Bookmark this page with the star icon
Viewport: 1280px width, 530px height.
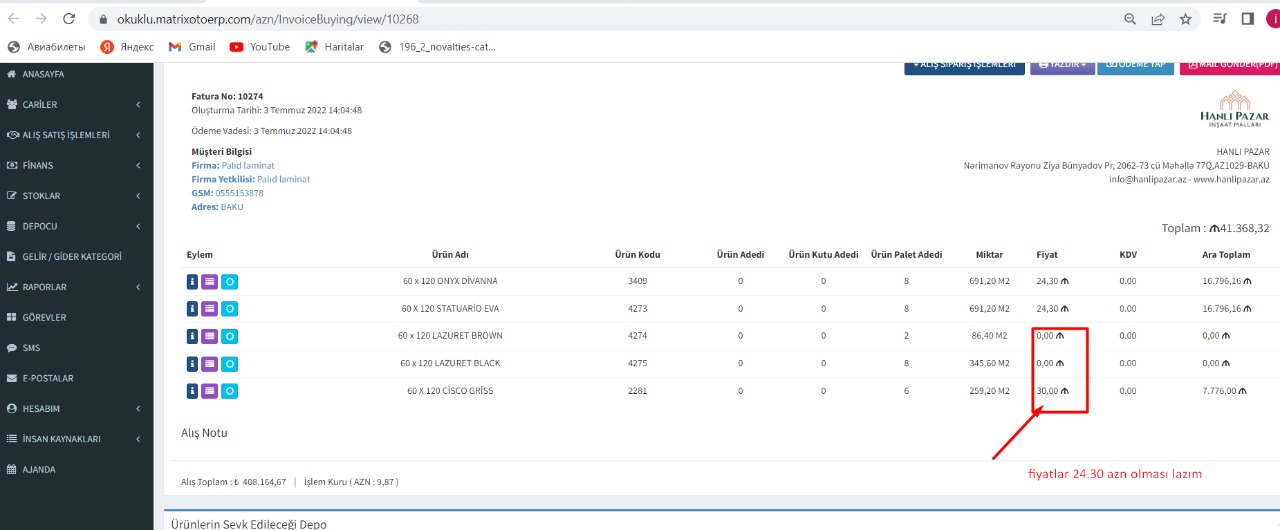[1185, 19]
